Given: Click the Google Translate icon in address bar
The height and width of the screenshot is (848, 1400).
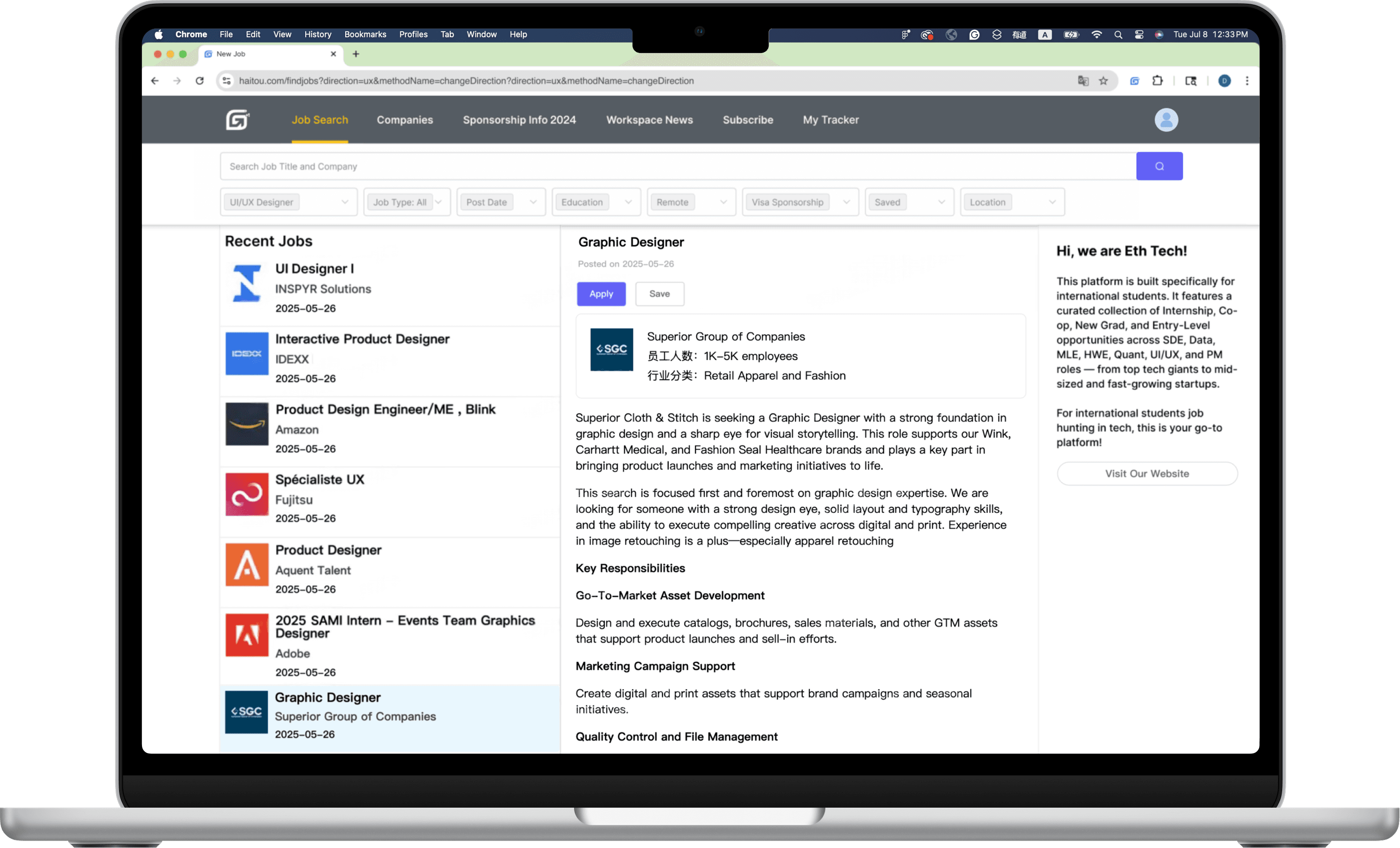Looking at the screenshot, I should coord(1083,81).
